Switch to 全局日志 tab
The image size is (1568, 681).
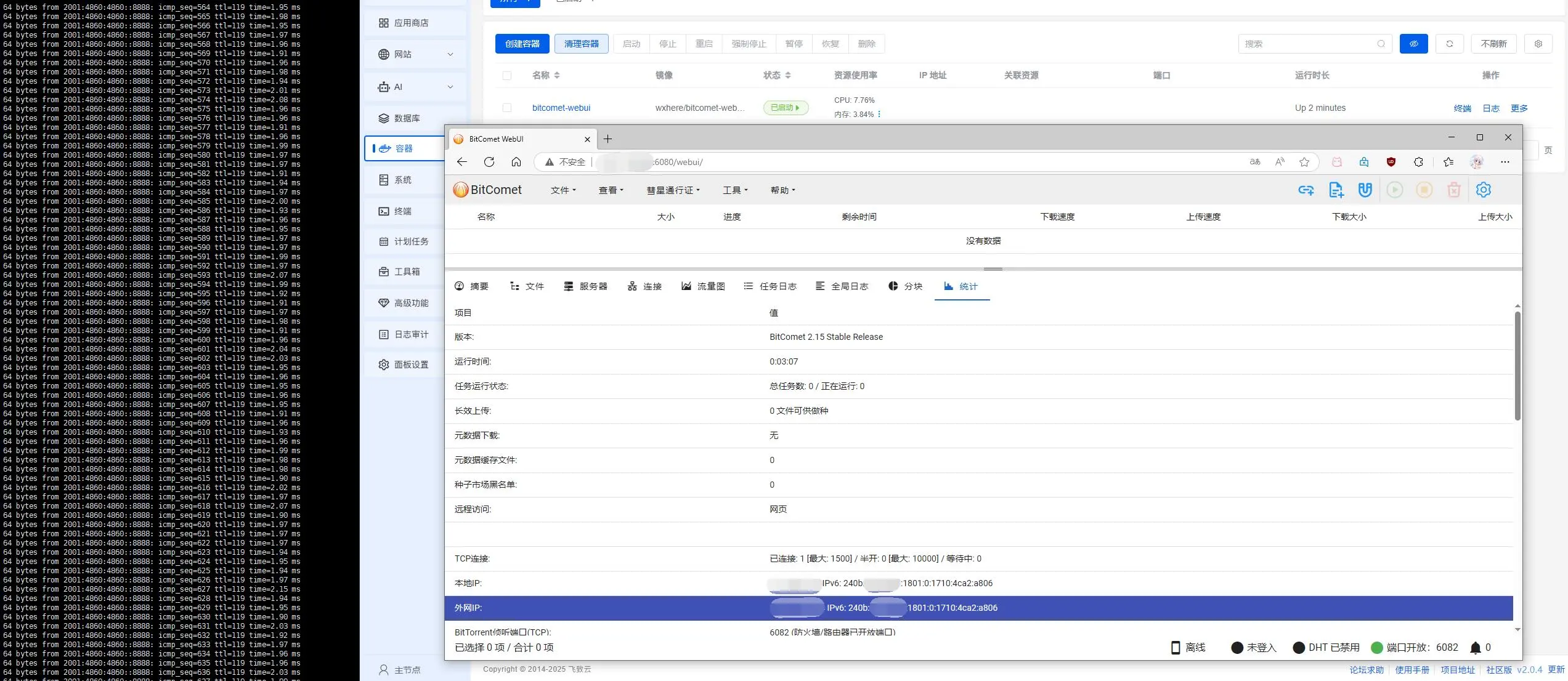coord(842,286)
